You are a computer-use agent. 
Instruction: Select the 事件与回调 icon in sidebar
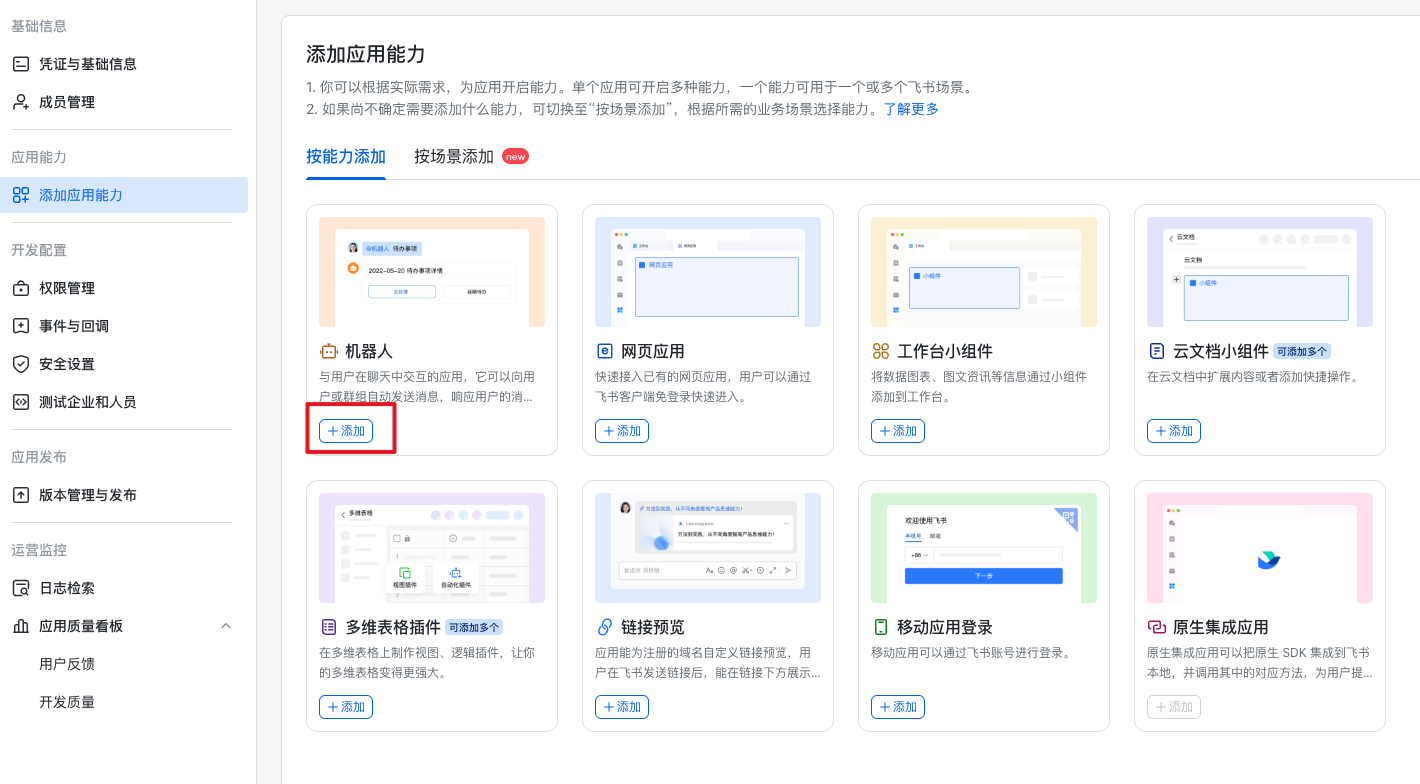point(20,326)
